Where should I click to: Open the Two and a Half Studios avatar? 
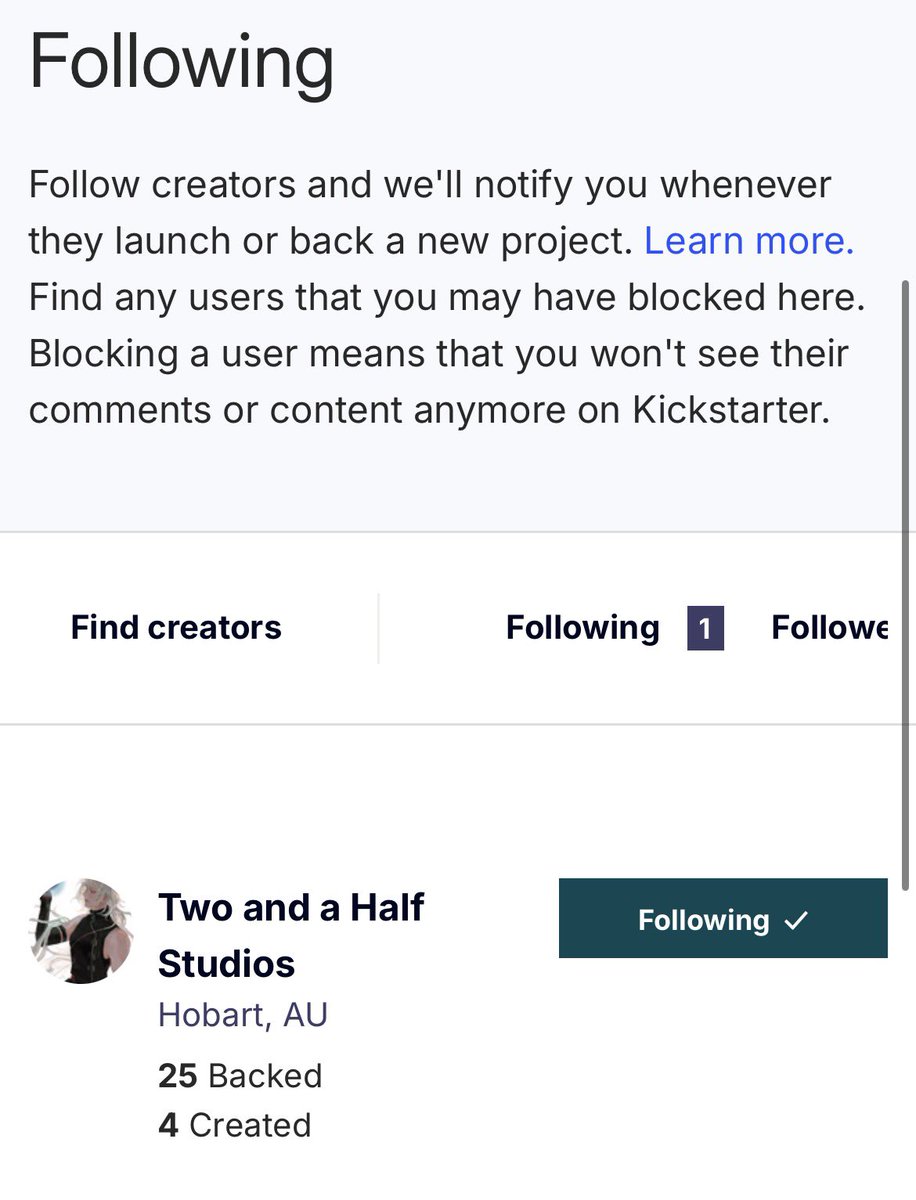[x=82, y=930]
